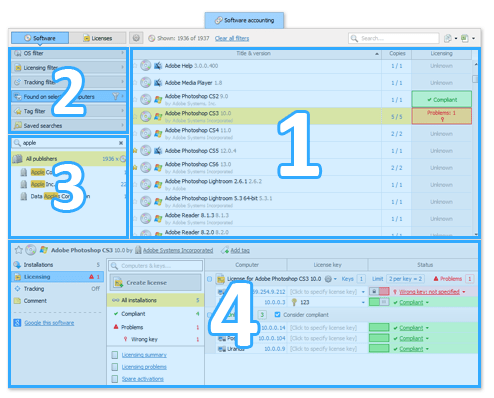Expand the Saved searches section
Image resolution: width=494 pixels, height=398 pixels.
69,126
